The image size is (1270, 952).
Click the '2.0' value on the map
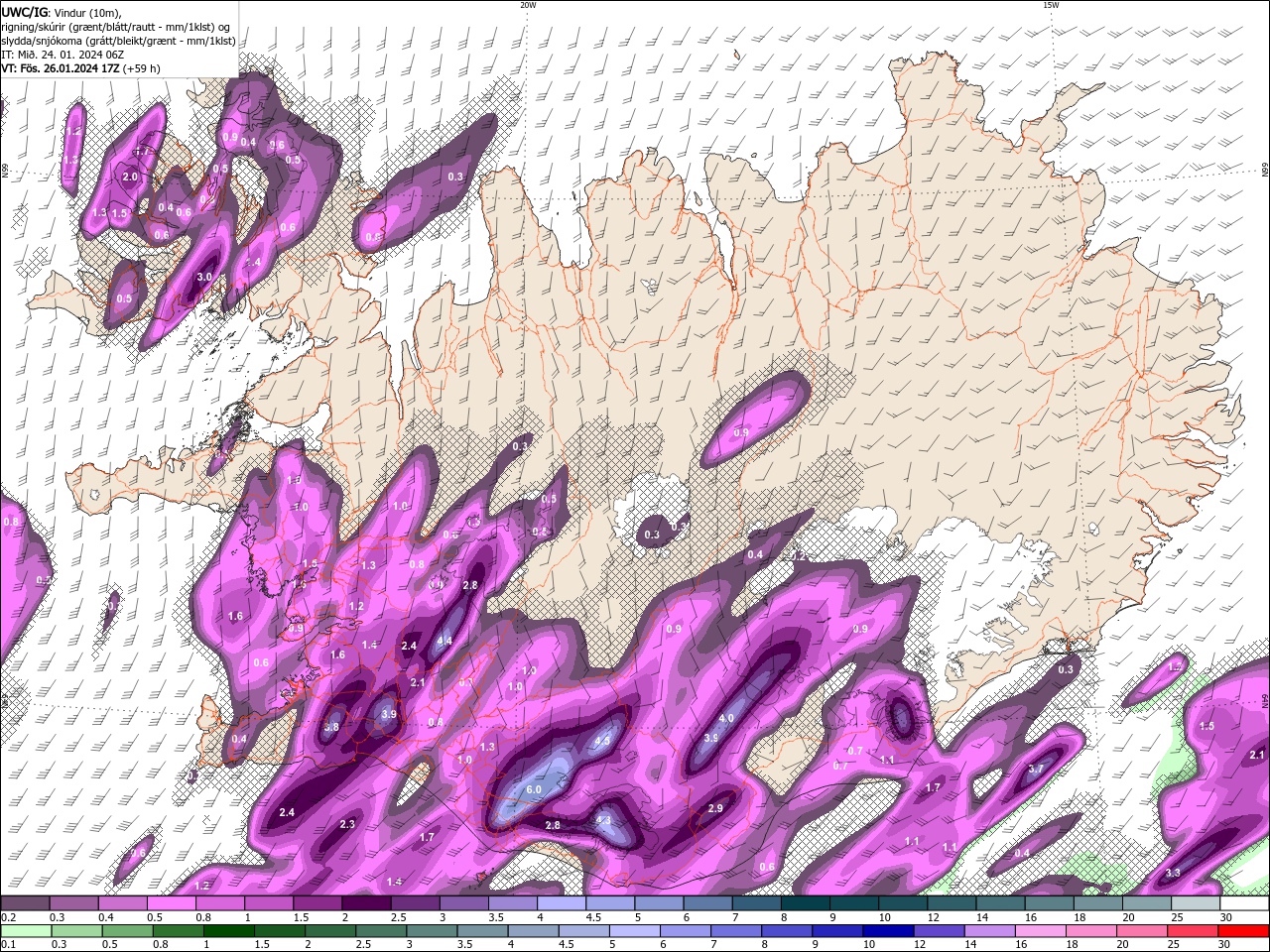[x=130, y=177]
